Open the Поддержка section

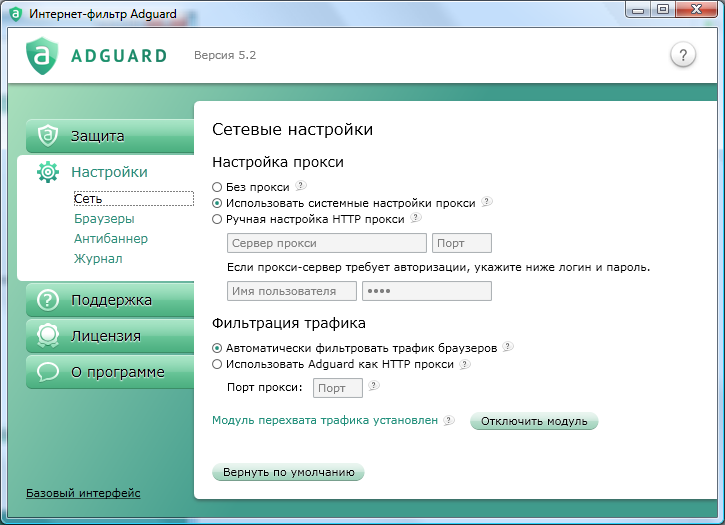pos(110,300)
